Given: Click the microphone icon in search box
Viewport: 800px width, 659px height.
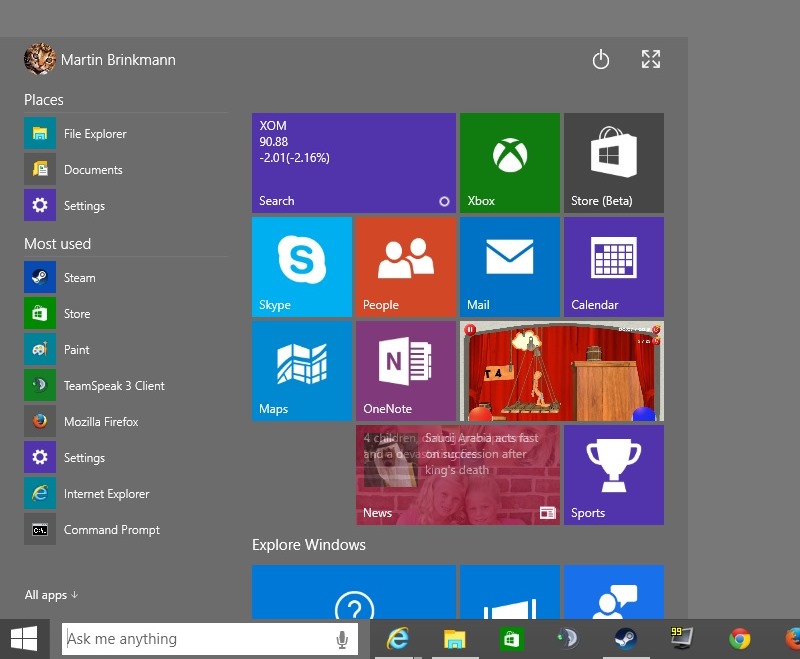Looking at the screenshot, I should pos(342,639).
